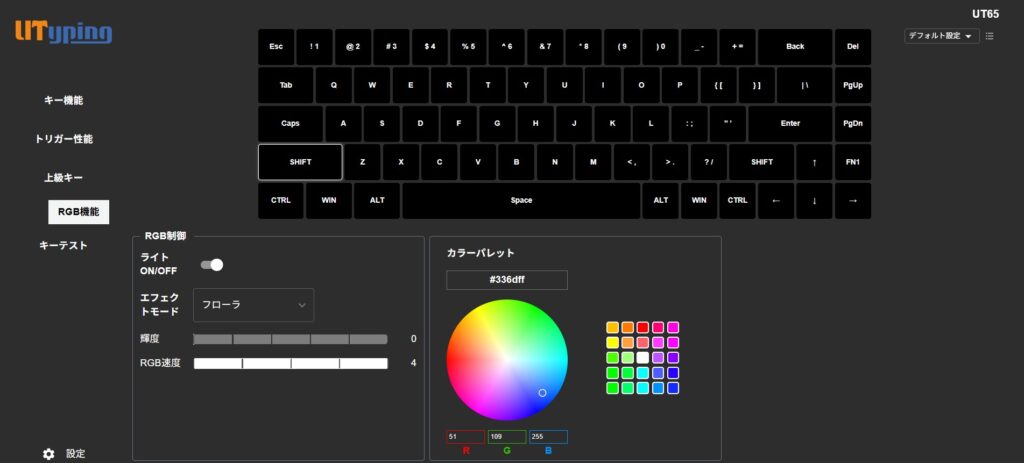
Task: Toggle the ライト ON/OFF switch
Action: (212, 265)
